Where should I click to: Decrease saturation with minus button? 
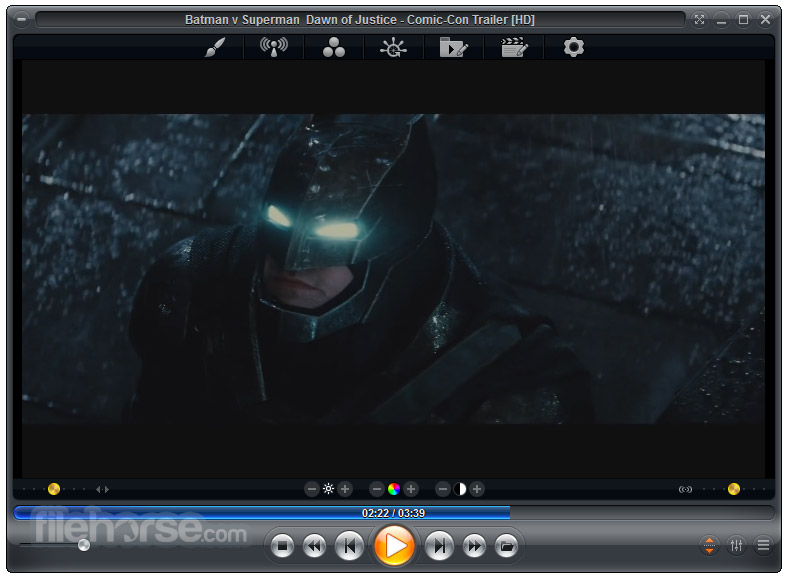tap(377, 489)
